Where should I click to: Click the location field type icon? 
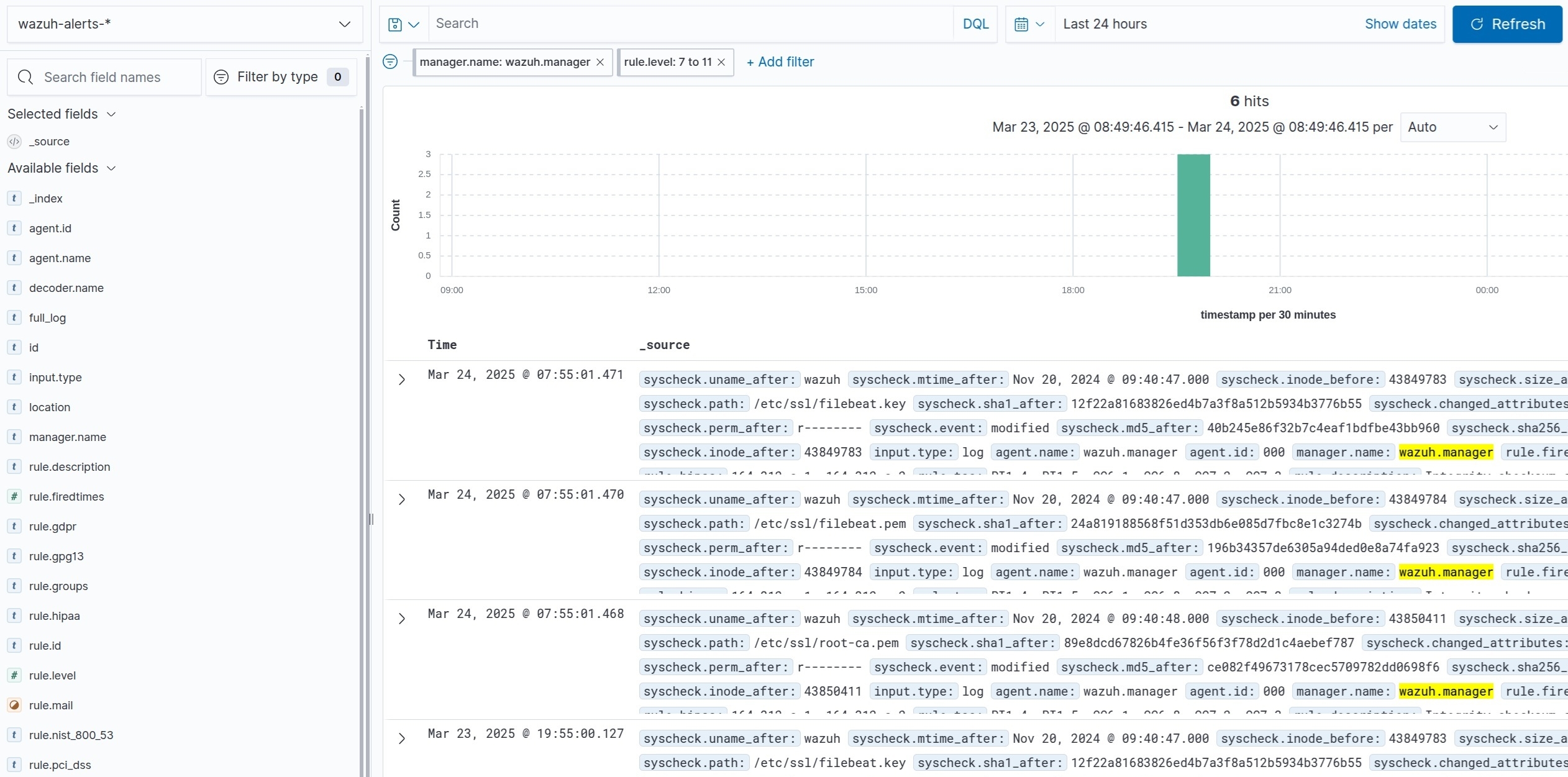14,407
